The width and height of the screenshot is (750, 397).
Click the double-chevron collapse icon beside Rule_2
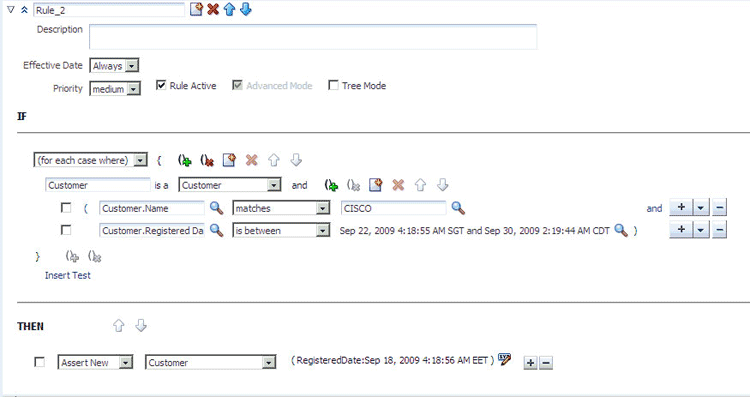pyautogui.click(x=24, y=10)
